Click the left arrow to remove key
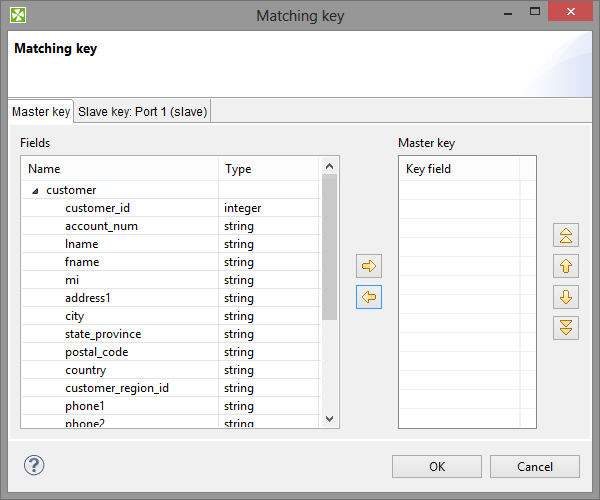The width and height of the screenshot is (600, 500). click(369, 297)
